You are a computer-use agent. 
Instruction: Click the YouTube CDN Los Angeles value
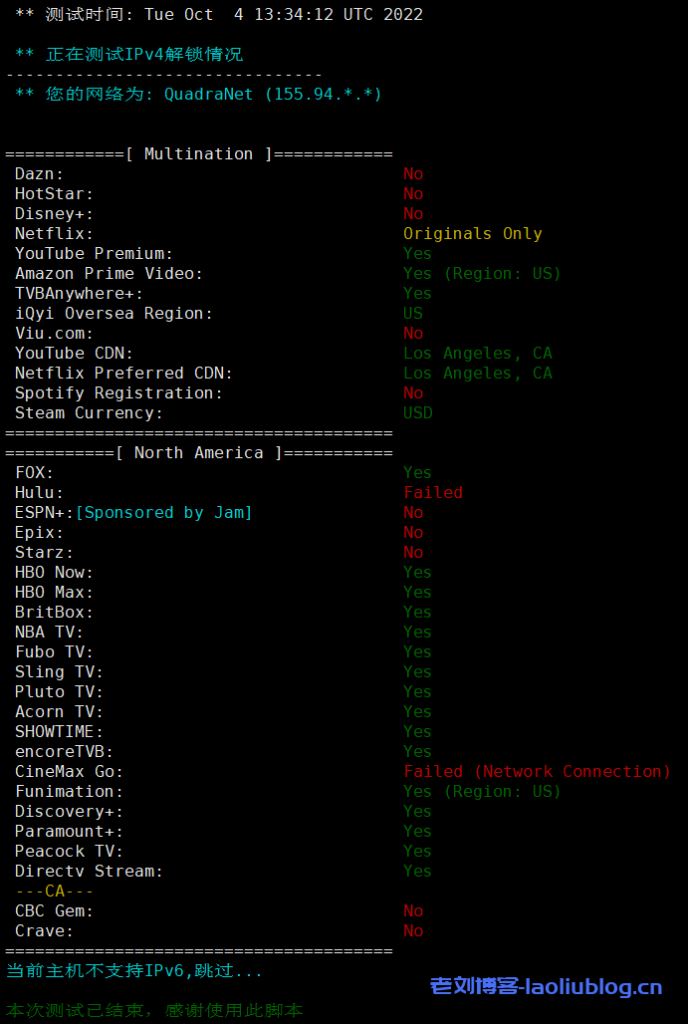[477, 354]
